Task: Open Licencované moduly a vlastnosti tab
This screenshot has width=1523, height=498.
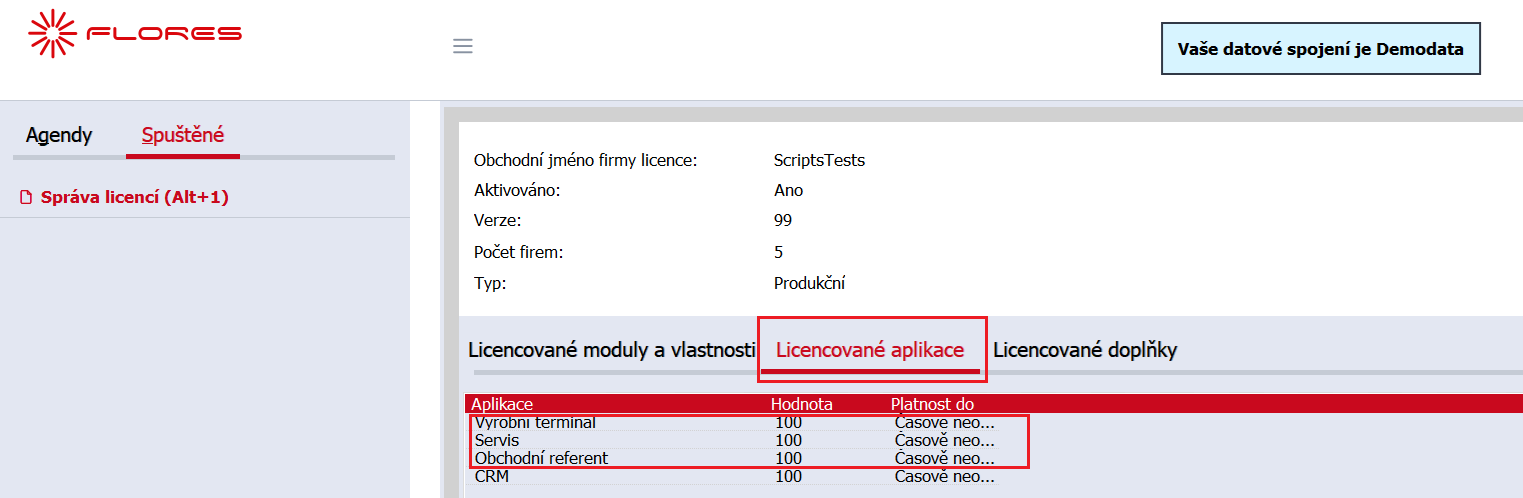Action: click(611, 350)
